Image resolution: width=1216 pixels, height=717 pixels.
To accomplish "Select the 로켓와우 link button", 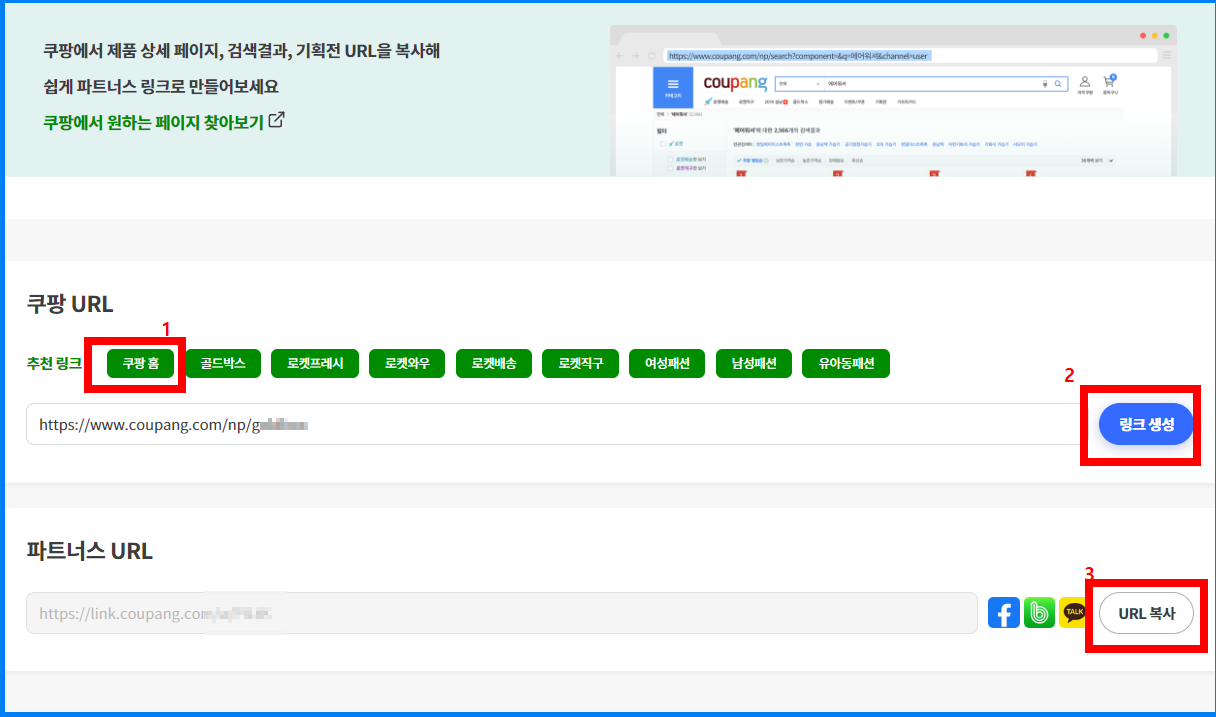I will point(407,364).
